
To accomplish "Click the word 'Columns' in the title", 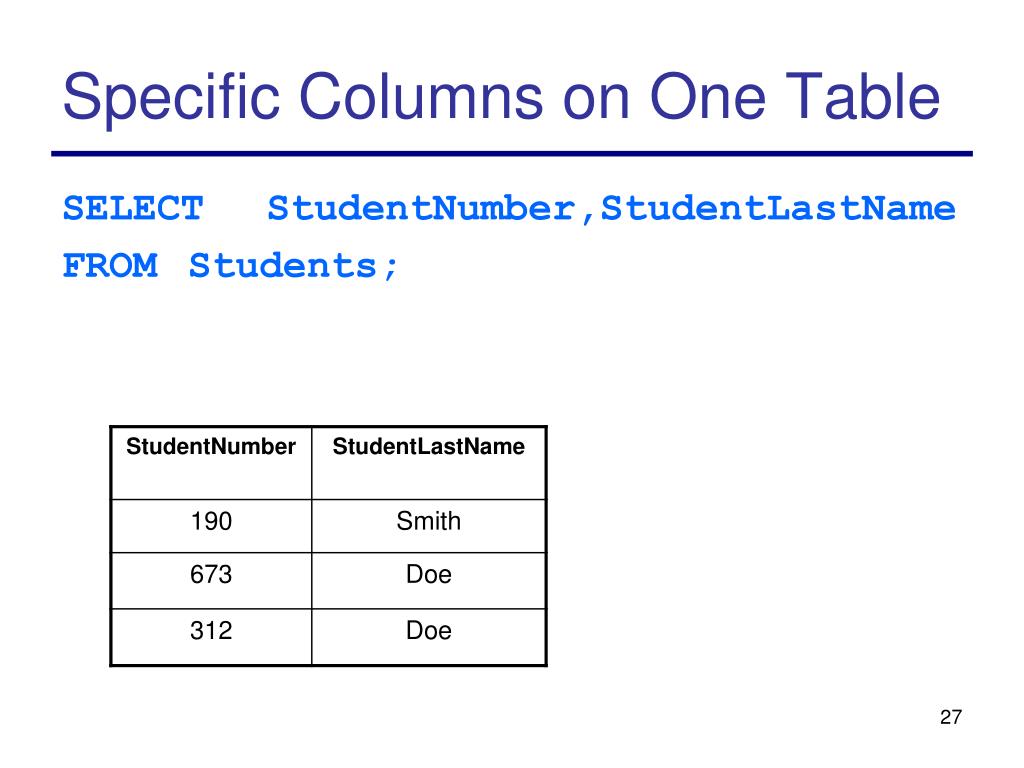I will [x=421, y=97].
